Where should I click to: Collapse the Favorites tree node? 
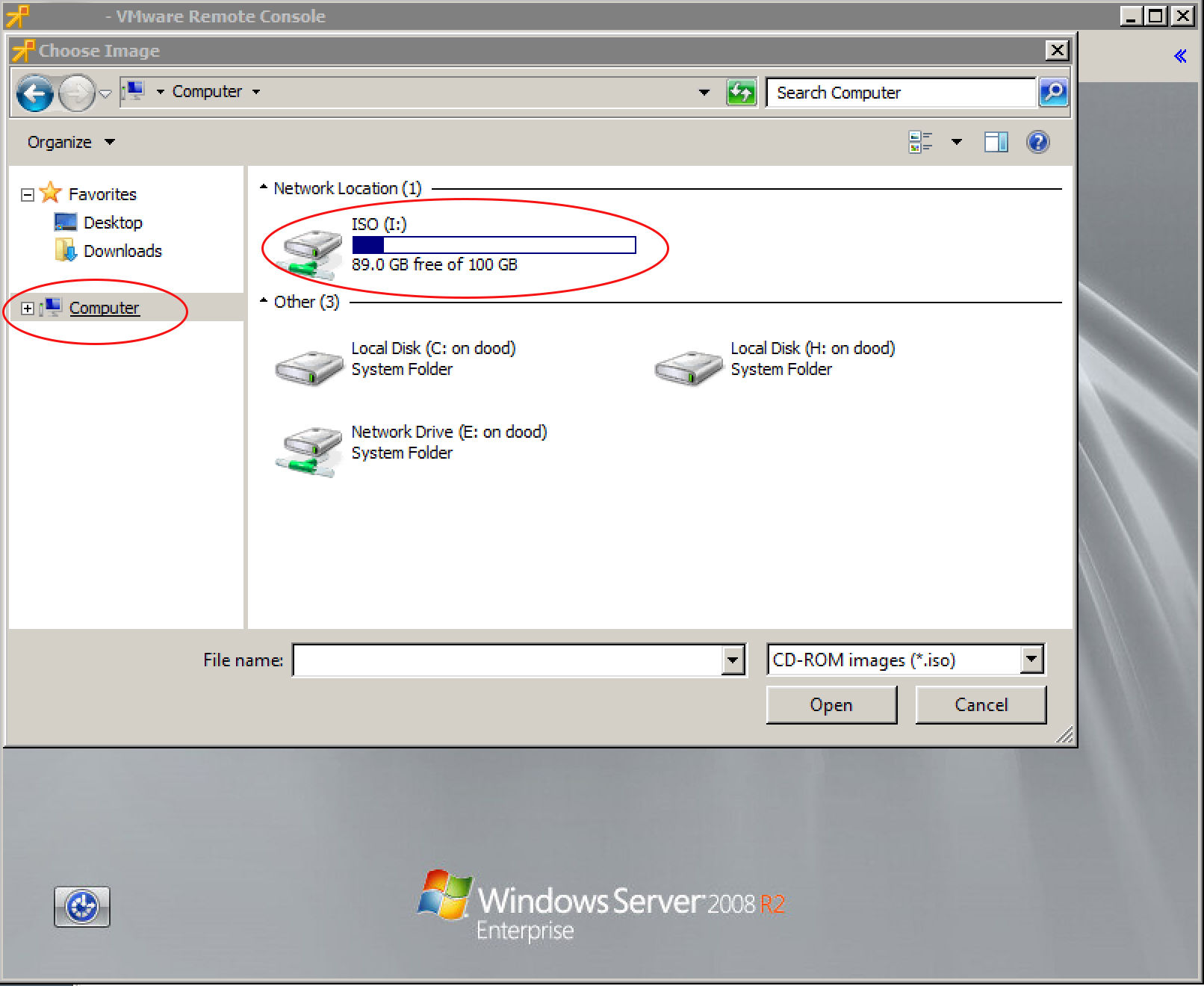click(x=28, y=195)
